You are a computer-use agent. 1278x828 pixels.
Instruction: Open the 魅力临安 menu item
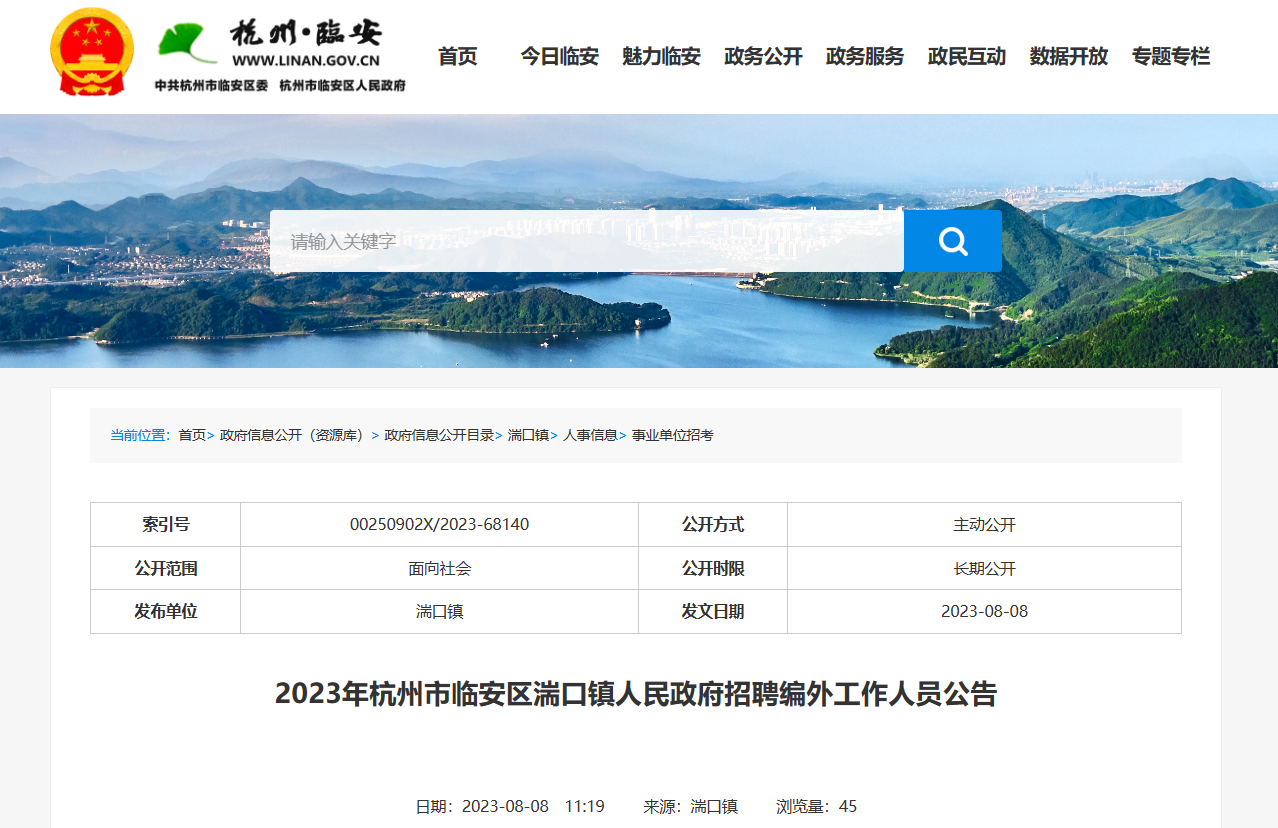click(x=661, y=57)
